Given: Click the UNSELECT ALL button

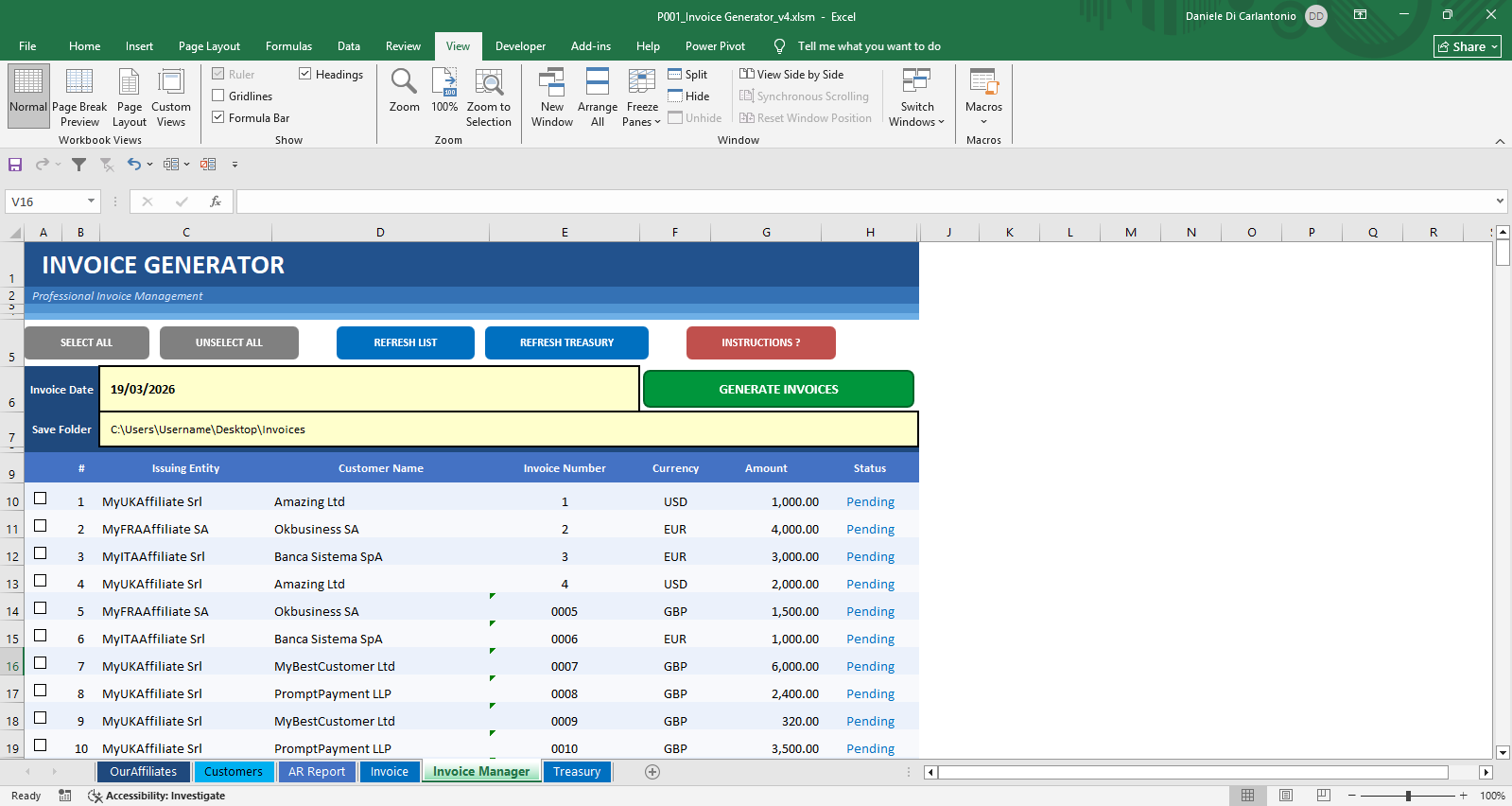Looking at the screenshot, I should click(x=229, y=342).
